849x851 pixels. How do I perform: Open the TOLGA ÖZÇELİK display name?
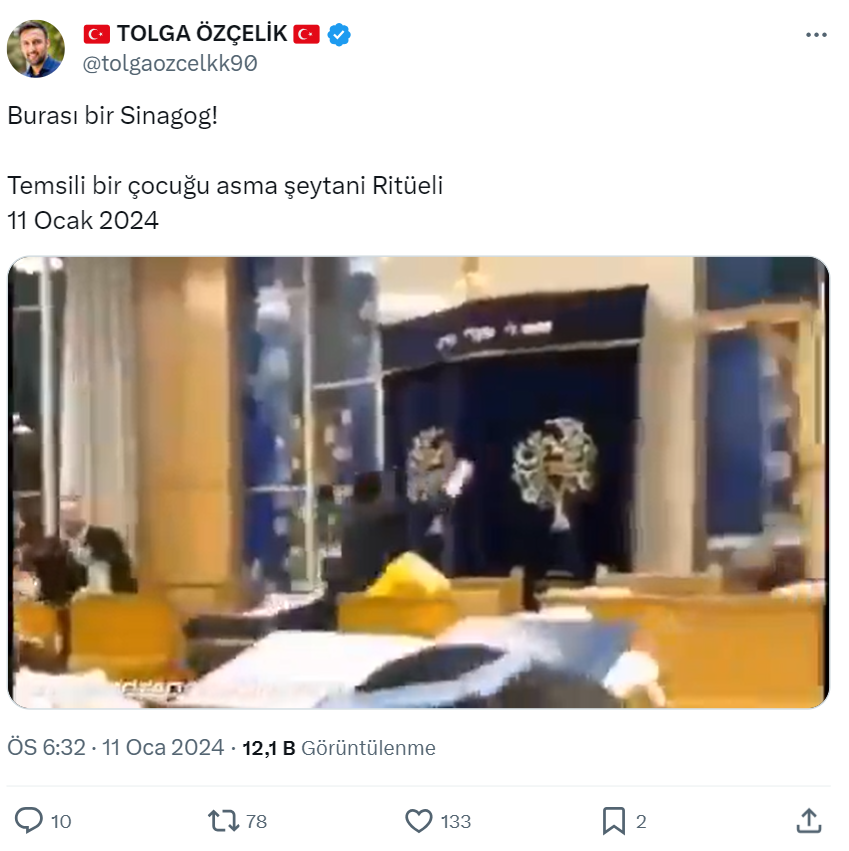coord(202,34)
